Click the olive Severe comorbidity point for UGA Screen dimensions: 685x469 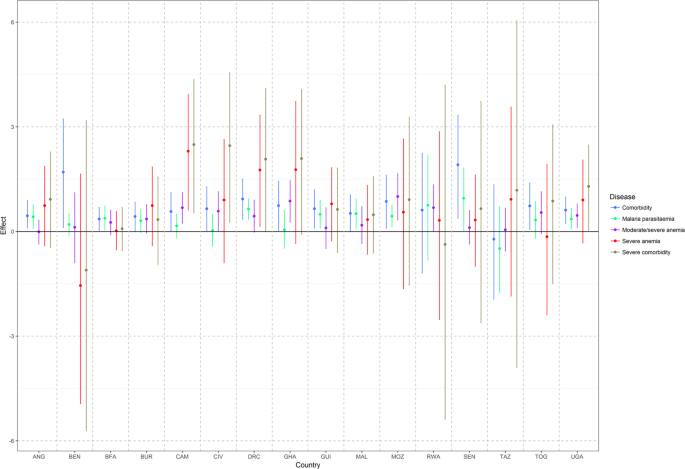coord(588,186)
